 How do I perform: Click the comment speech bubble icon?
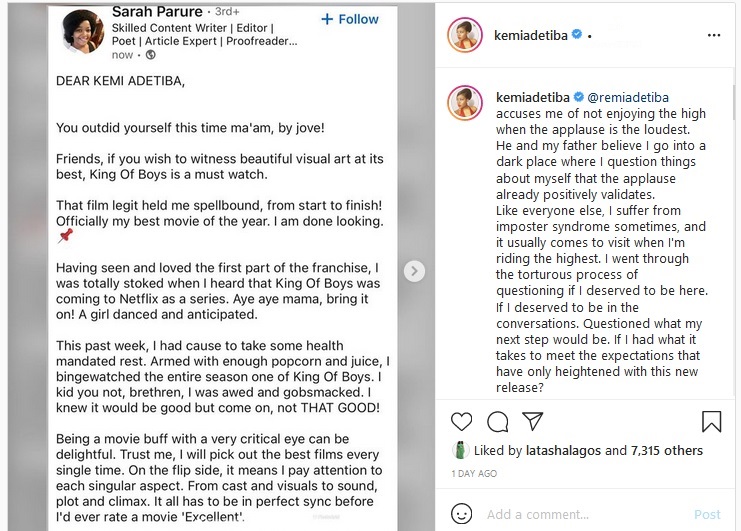(497, 421)
